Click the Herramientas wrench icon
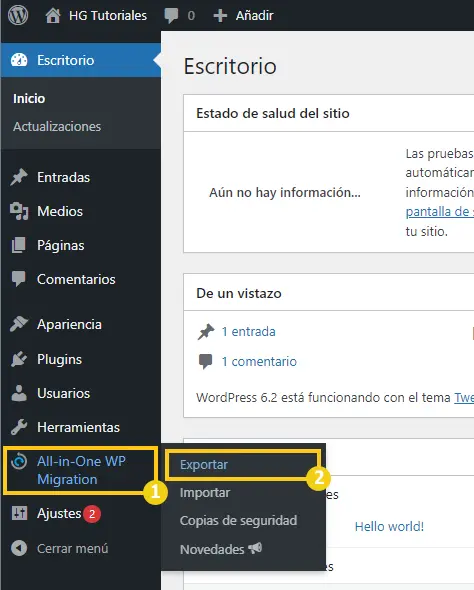This screenshot has width=474, height=590. coord(19,427)
